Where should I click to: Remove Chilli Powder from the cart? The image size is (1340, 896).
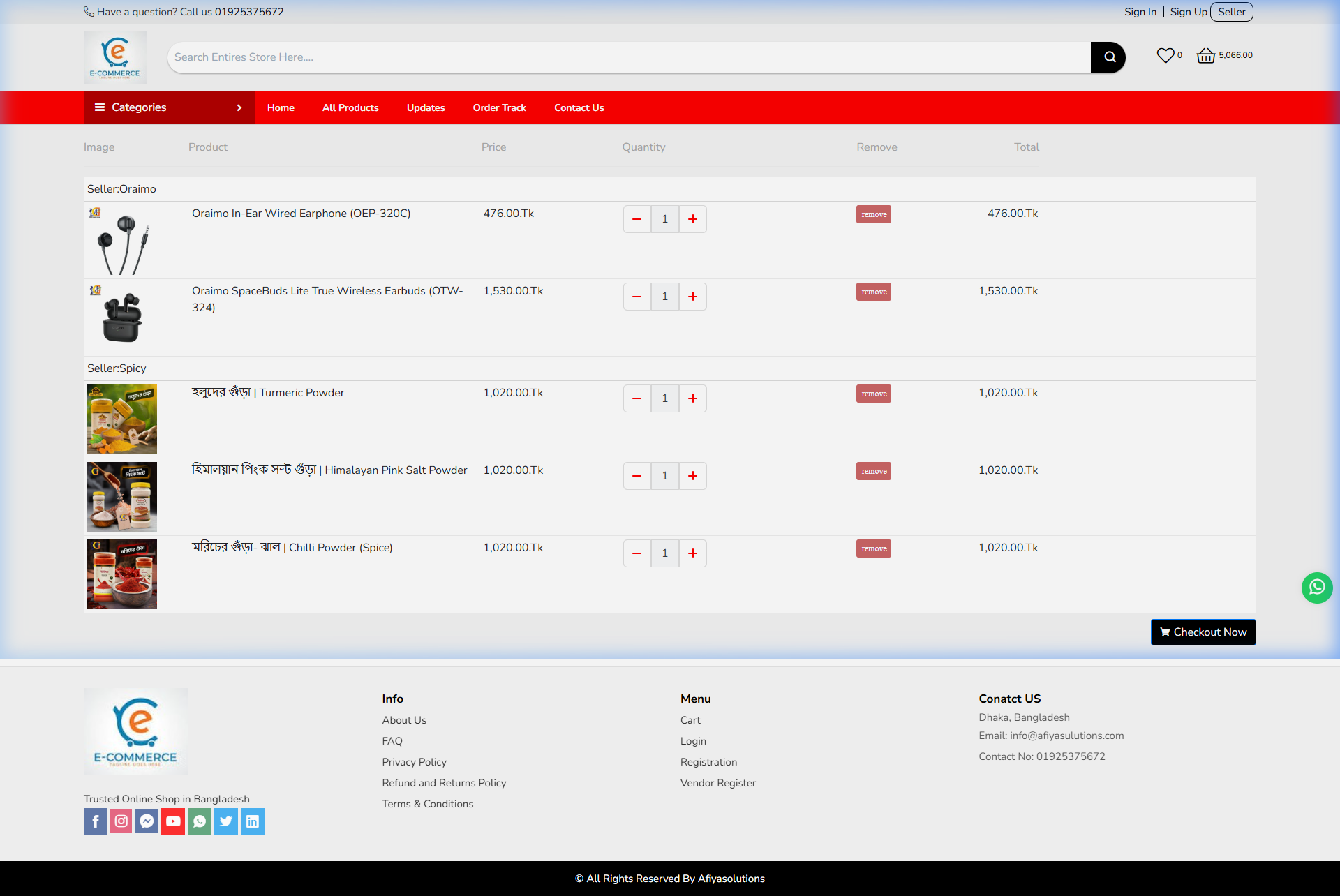point(873,548)
